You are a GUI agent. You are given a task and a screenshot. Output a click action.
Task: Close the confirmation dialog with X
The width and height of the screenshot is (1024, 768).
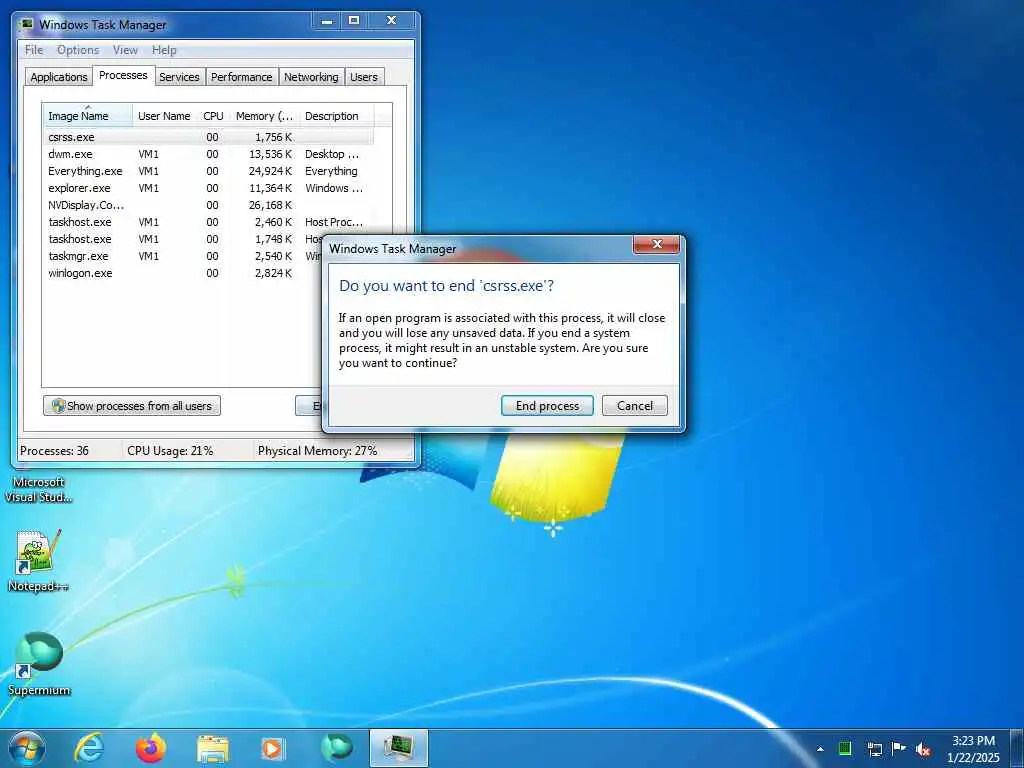[x=657, y=244]
